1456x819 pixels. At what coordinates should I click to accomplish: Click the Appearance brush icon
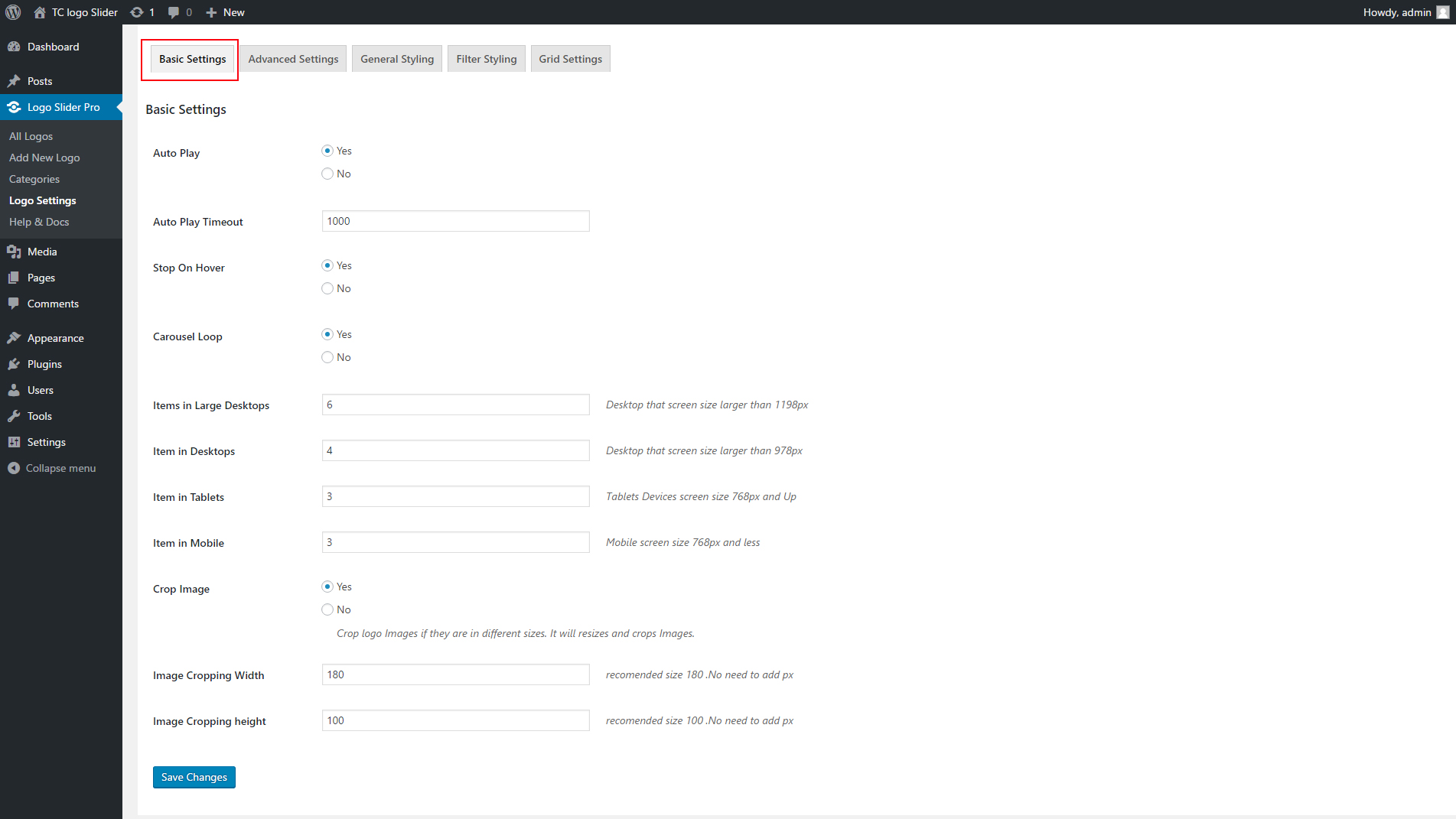coord(14,338)
